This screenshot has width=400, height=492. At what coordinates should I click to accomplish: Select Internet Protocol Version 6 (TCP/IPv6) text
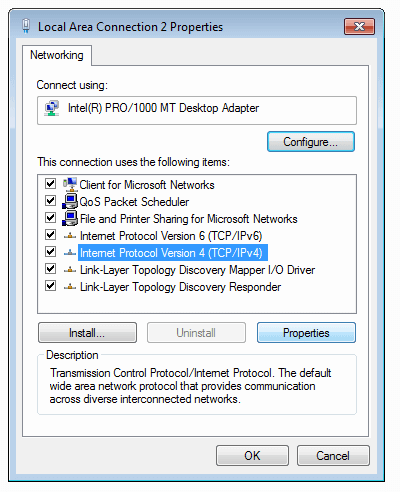pyautogui.click(x=171, y=236)
